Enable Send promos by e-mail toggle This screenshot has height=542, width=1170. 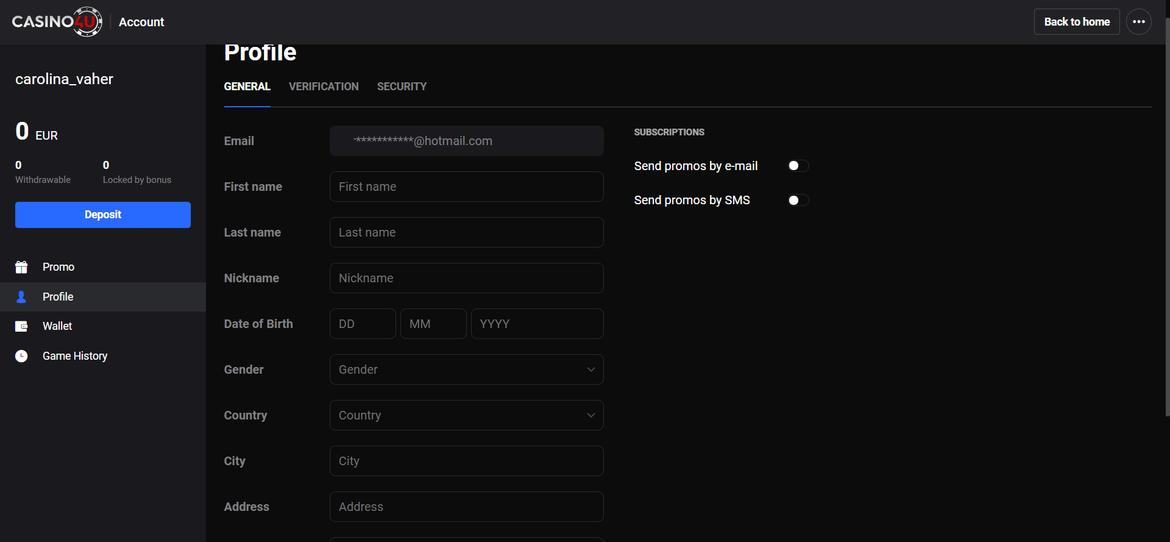pos(797,166)
